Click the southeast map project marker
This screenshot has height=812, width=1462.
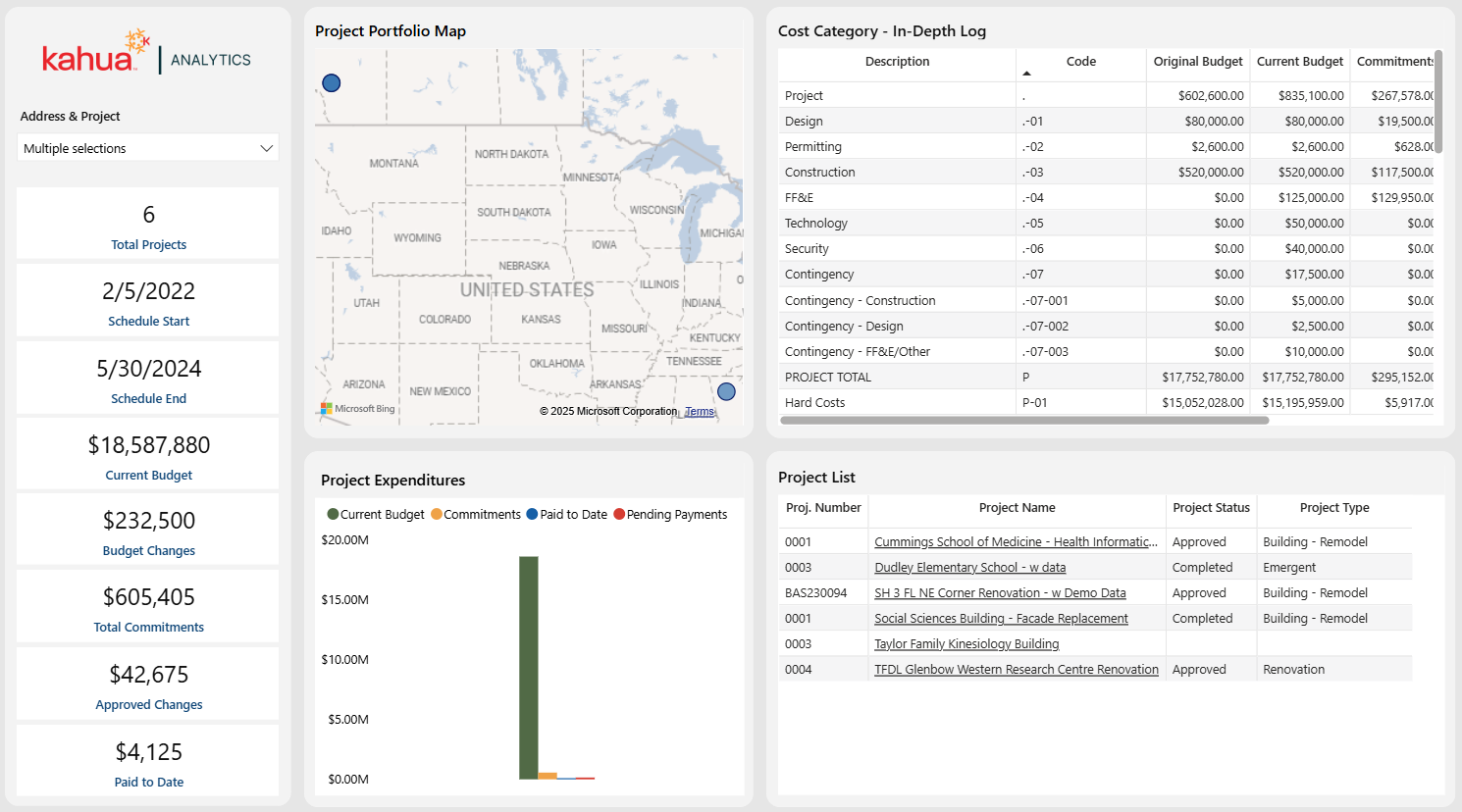726,391
